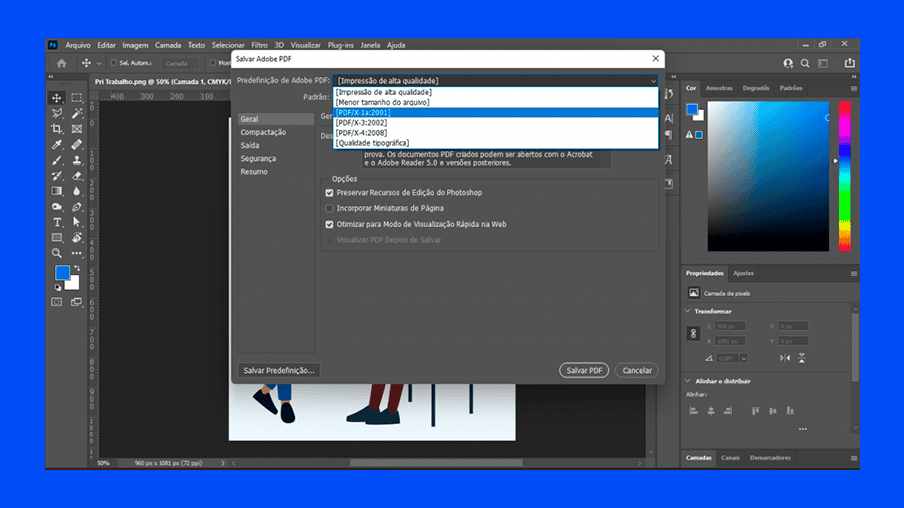Select the Brush tool
This screenshot has width=904, height=508.
click(x=57, y=160)
